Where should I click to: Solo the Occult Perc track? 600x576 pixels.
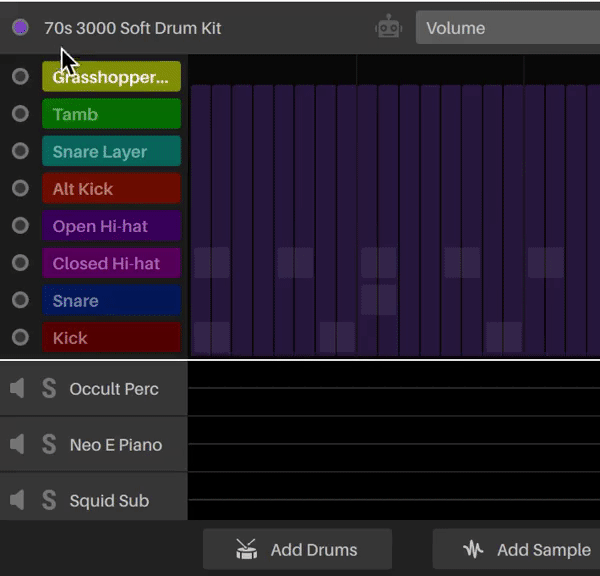click(49, 388)
